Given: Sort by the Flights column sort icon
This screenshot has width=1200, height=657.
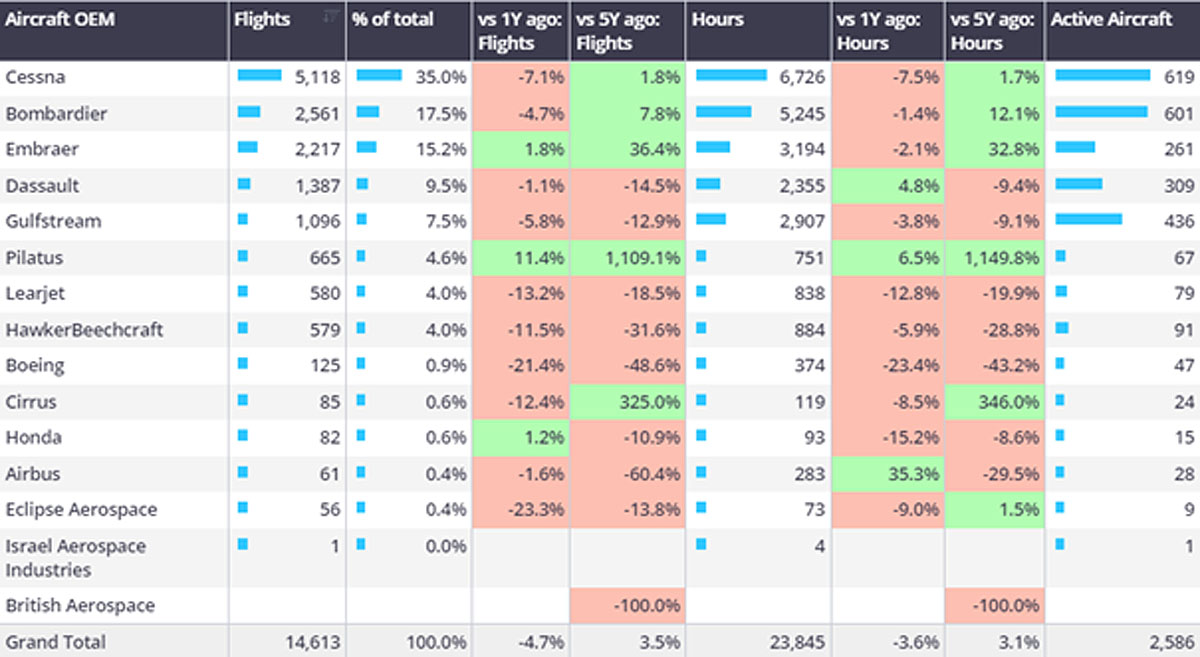Looking at the screenshot, I should [x=329, y=15].
